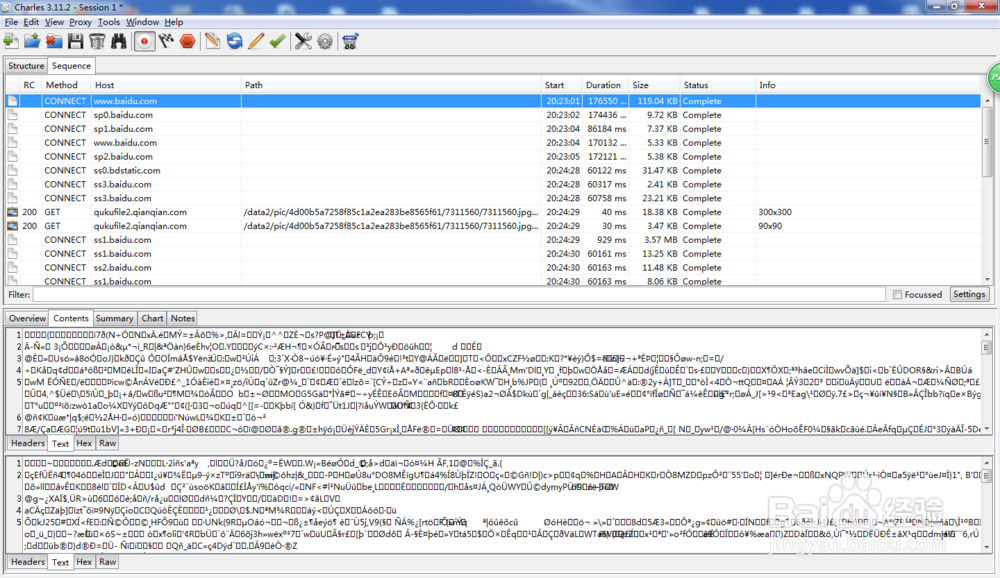Open the Proxy menu

[80, 22]
